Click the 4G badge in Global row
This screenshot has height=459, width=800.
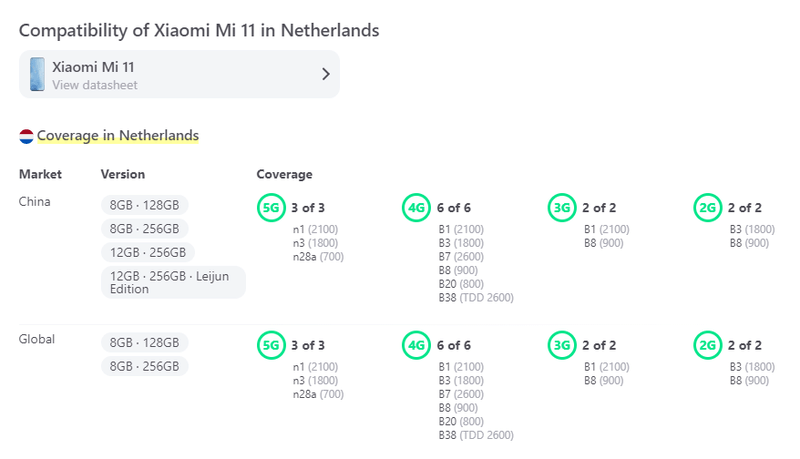(417, 346)
